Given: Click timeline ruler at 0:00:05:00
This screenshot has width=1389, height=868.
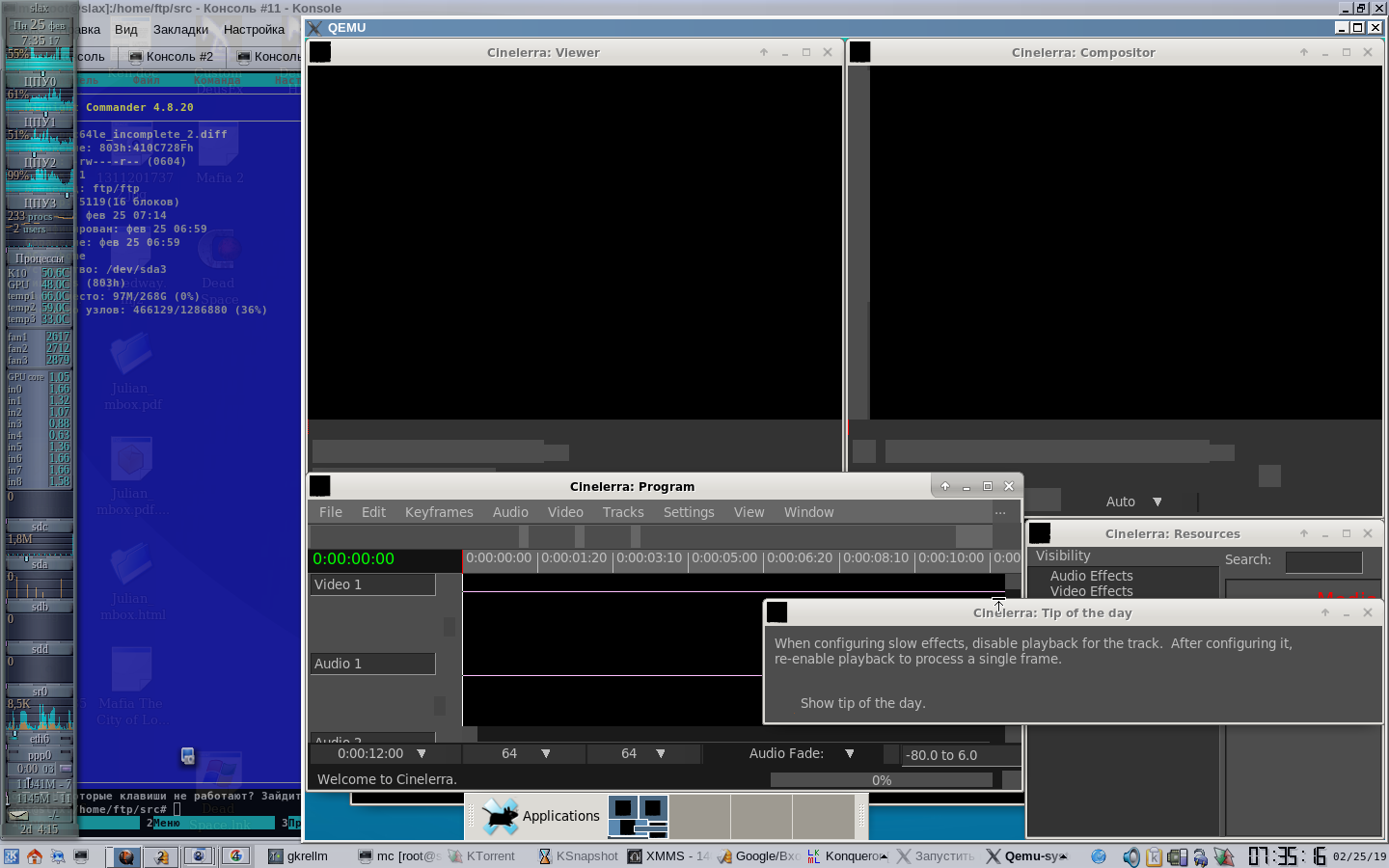Looking at the screenshot, I should point(724,557).
